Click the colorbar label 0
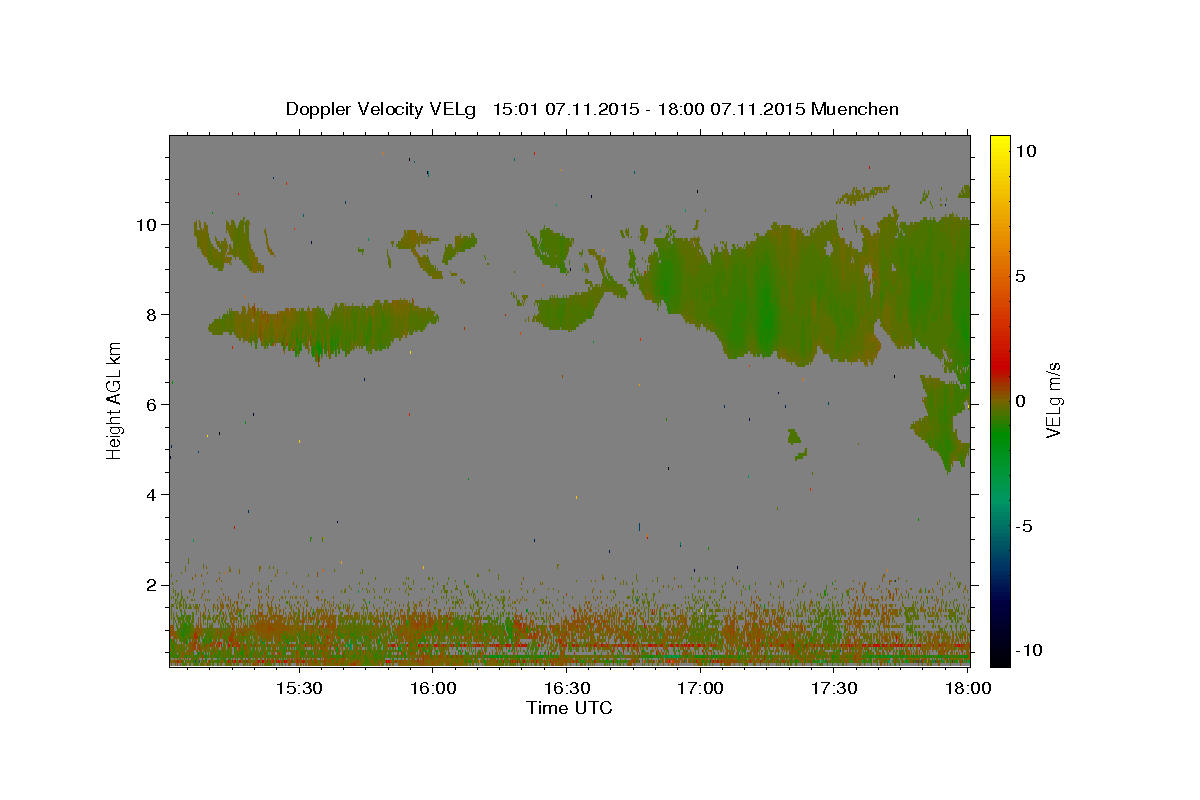 pos(1020,401)
